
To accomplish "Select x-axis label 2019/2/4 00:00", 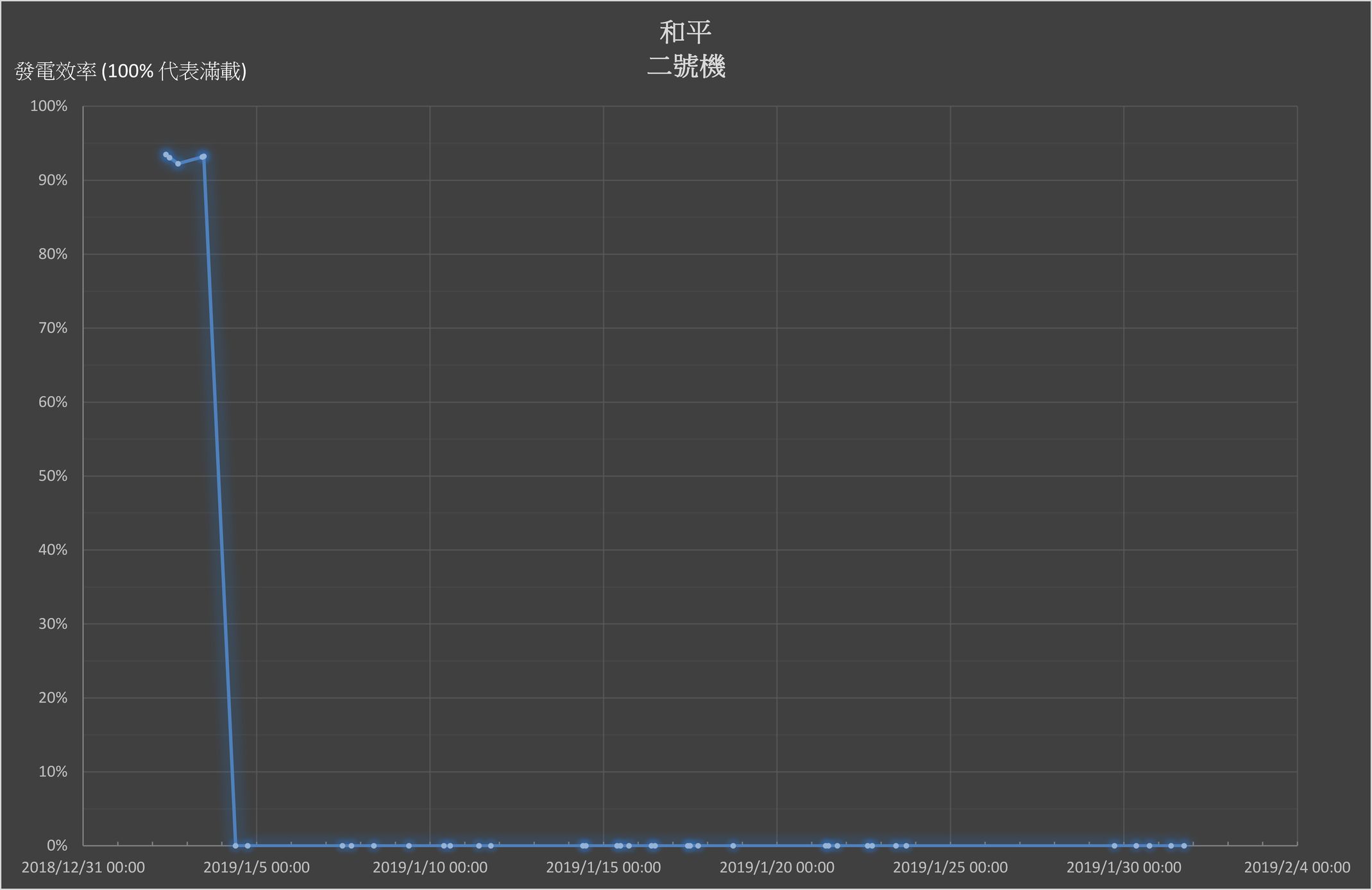I will (x=1297, y=868).
